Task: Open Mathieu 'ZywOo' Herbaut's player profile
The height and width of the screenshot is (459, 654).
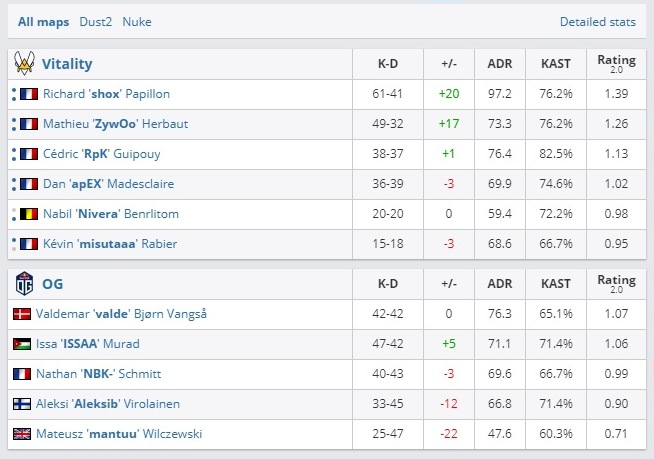Action: [117, 124]
